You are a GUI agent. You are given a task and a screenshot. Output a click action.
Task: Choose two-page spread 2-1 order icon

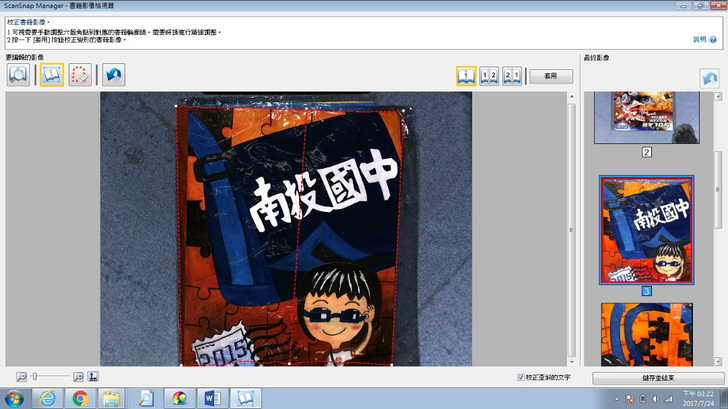pos(512,76)
